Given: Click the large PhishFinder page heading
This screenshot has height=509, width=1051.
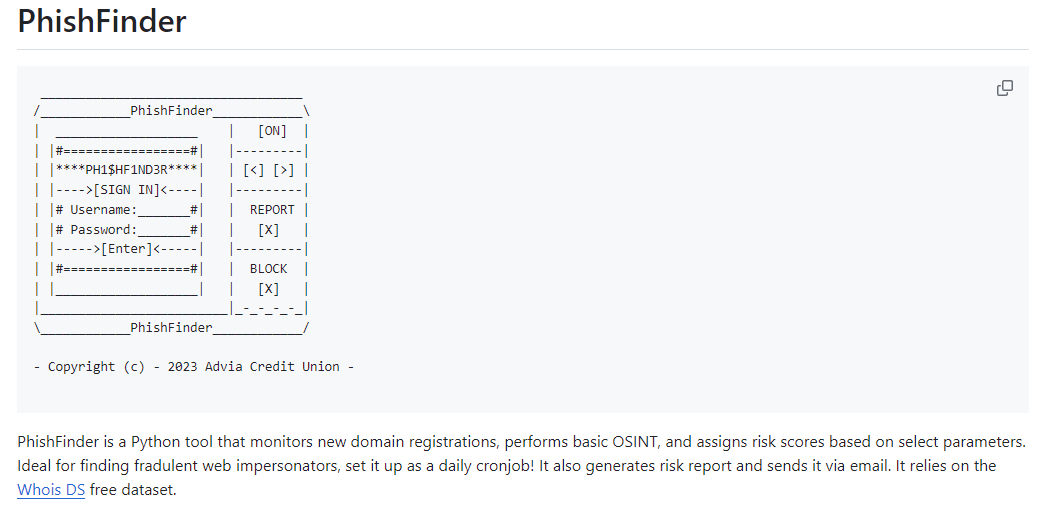Looking at the screenshot, I should (x=102, y=20).
